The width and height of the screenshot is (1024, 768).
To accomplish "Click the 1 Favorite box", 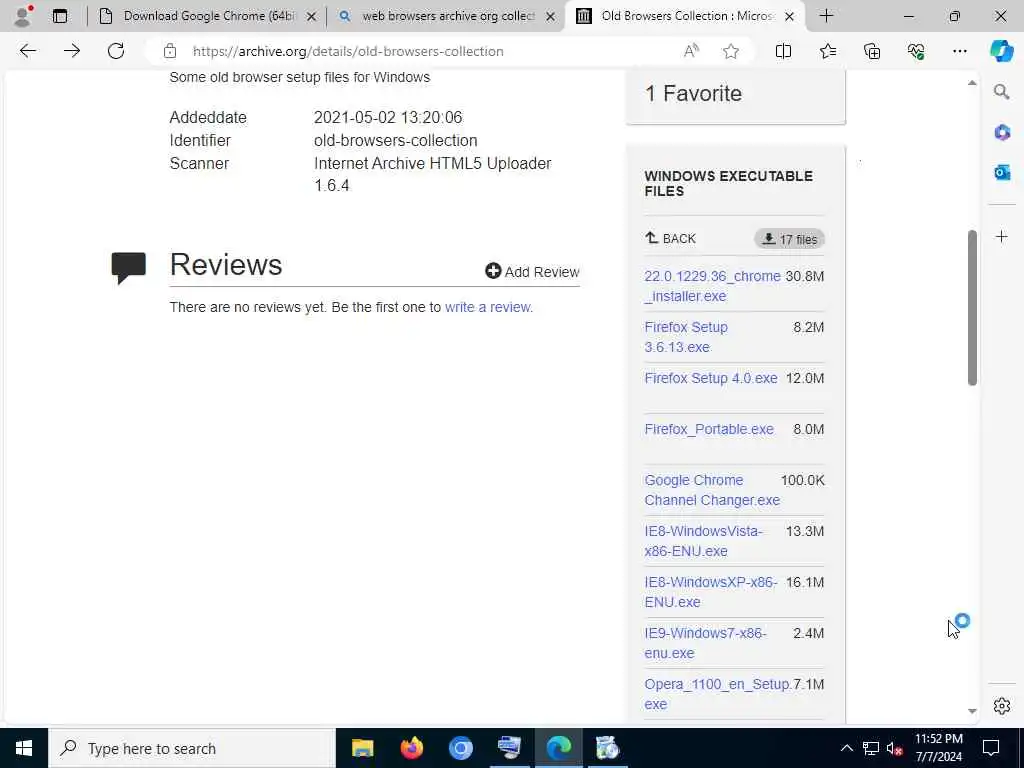I will 735,96.
